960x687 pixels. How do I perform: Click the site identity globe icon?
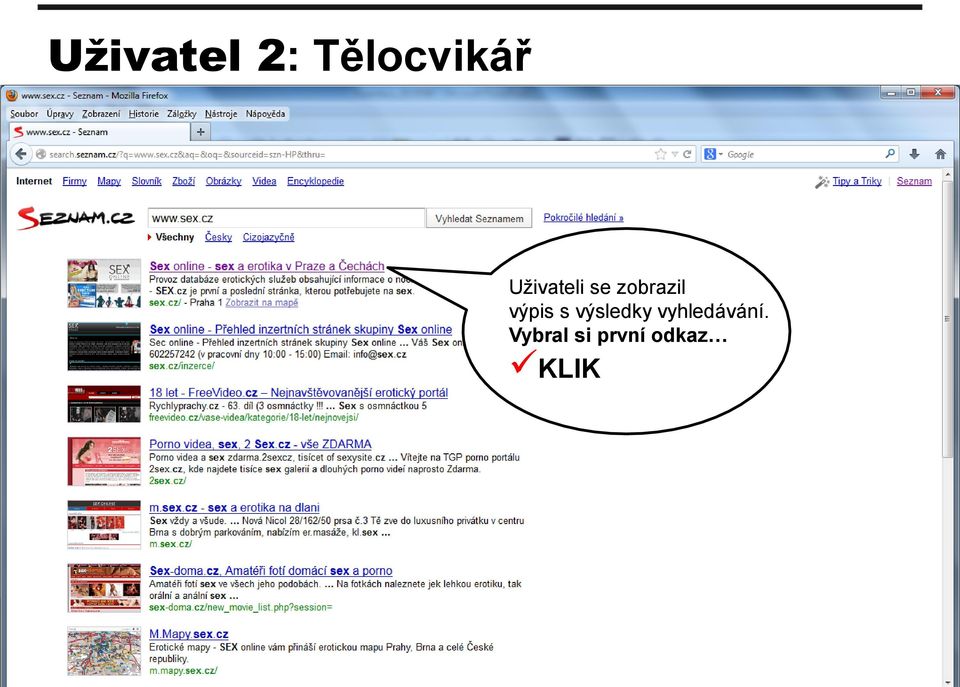[x=40, y=154]
